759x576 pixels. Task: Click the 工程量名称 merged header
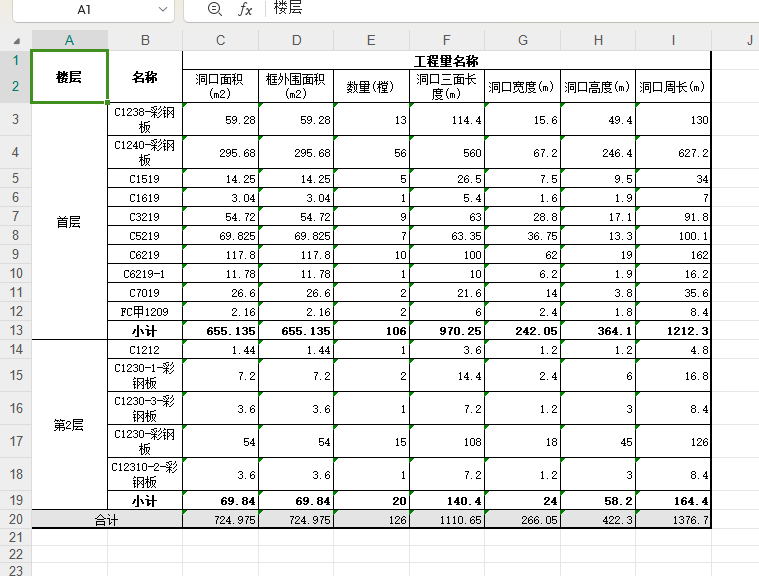pyautogui.click(x=446, y=61)
